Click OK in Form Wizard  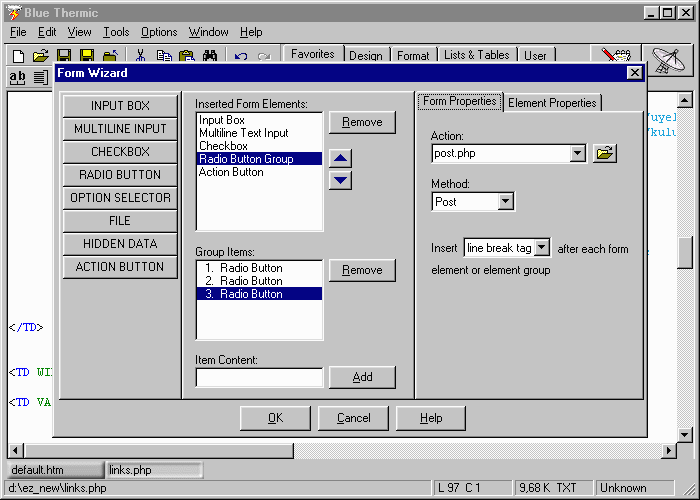click(275, 418)
